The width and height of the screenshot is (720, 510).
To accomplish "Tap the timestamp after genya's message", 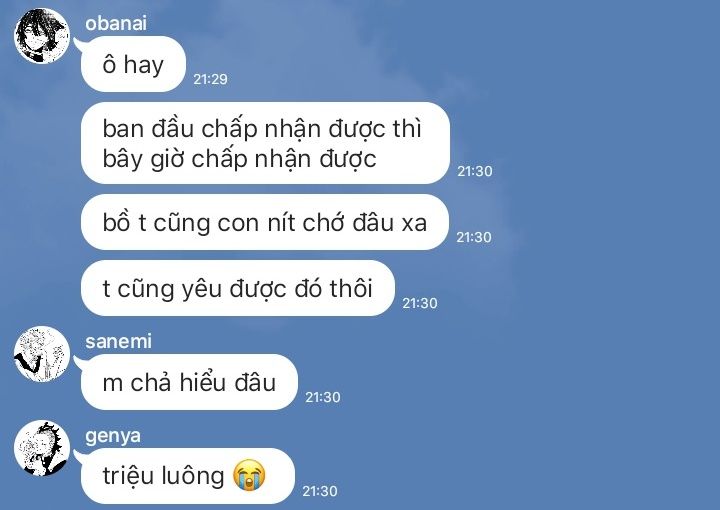I will click(x=320, y=491).
